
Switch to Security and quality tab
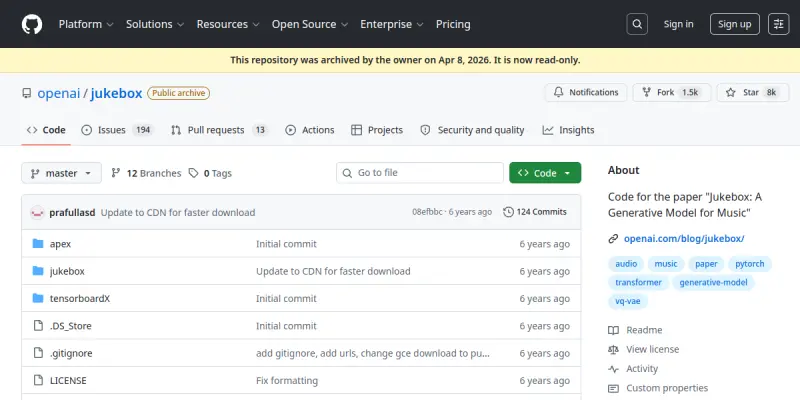pos(472,130)
